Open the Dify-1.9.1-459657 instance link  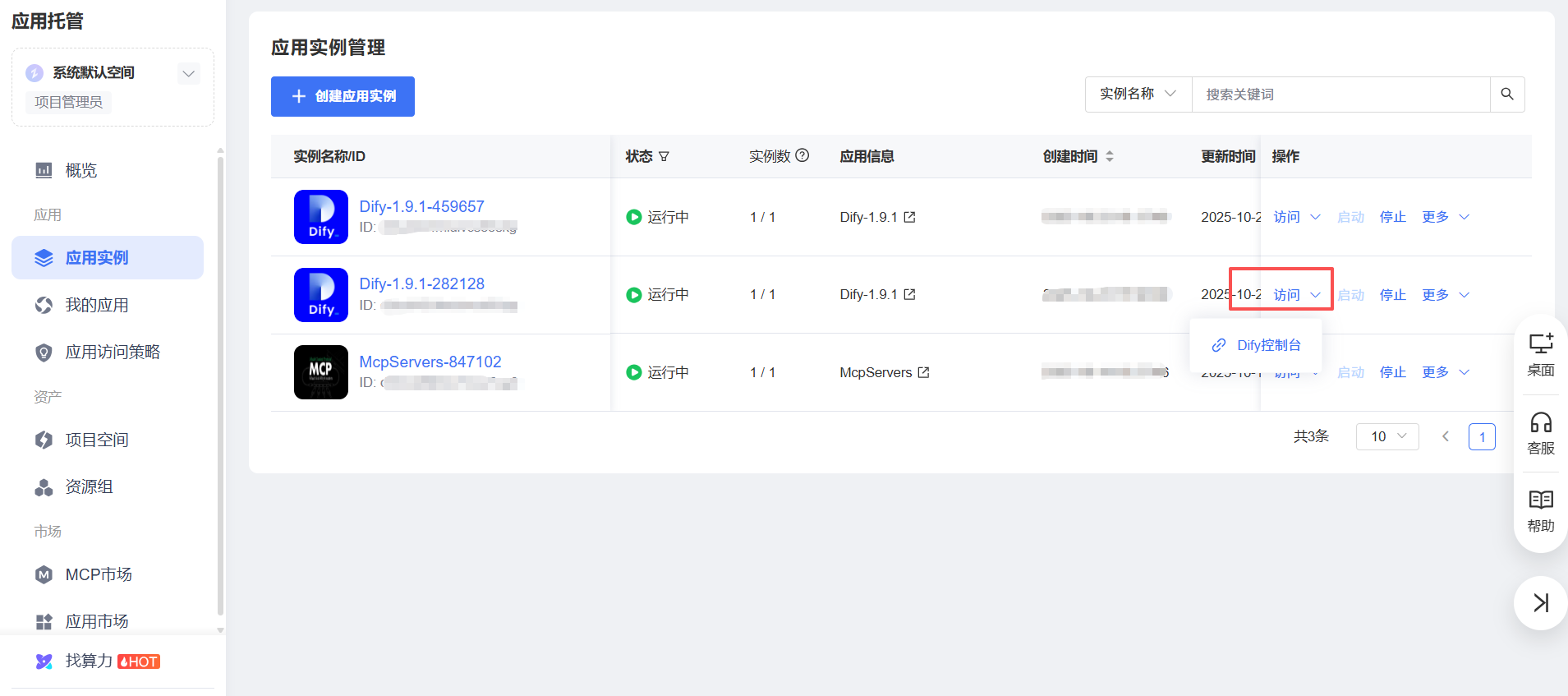[x=421, y=206]
